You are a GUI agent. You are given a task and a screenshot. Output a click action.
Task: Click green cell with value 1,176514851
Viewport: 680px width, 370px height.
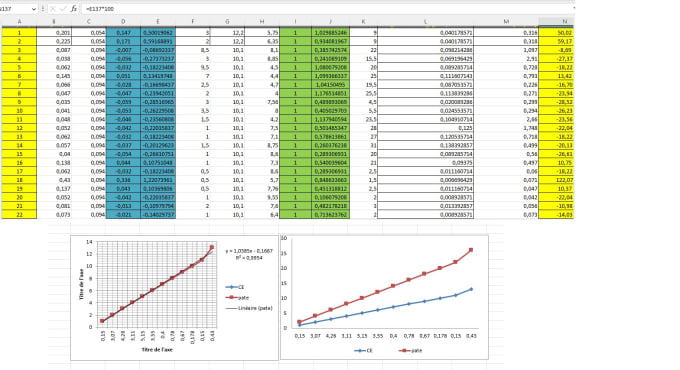click(330, 93)
